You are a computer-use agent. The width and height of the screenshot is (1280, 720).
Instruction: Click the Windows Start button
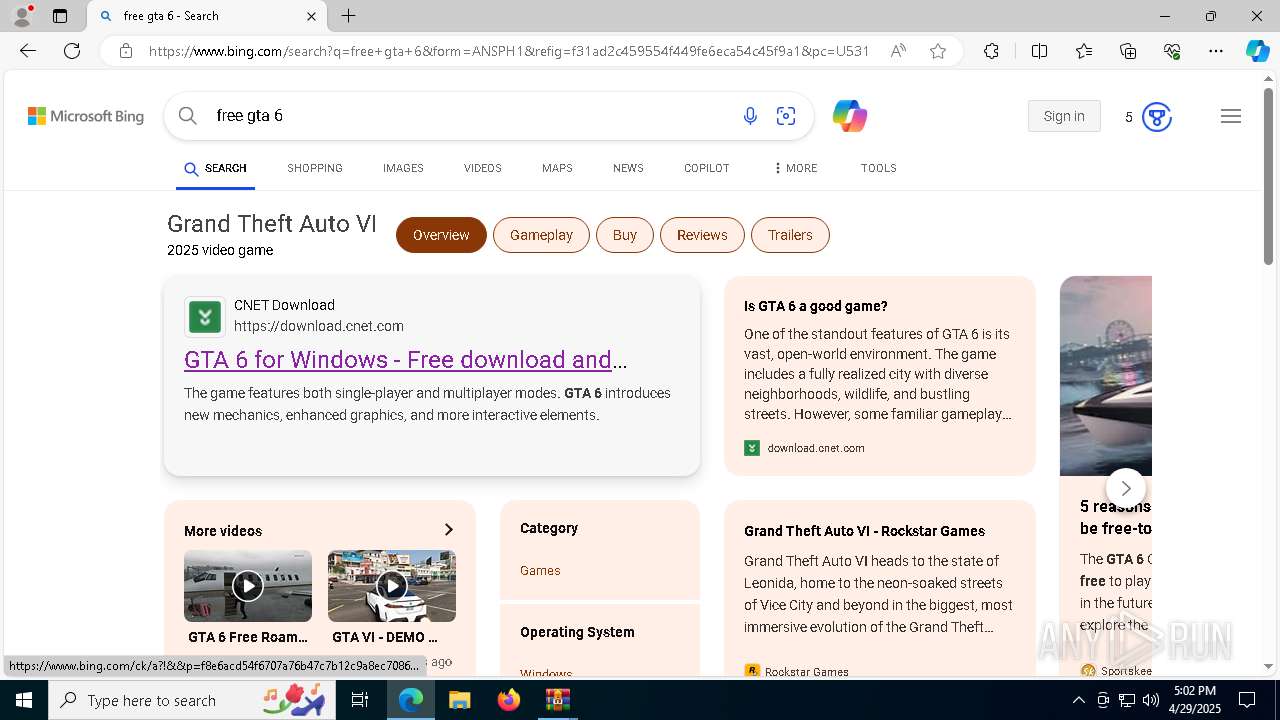24,700
